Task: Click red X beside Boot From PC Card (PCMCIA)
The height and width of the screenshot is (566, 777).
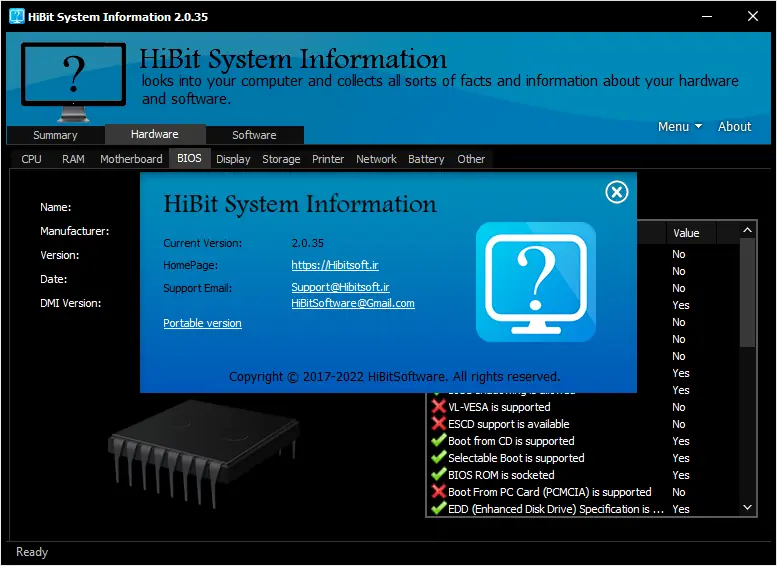Action: [439, 492]
